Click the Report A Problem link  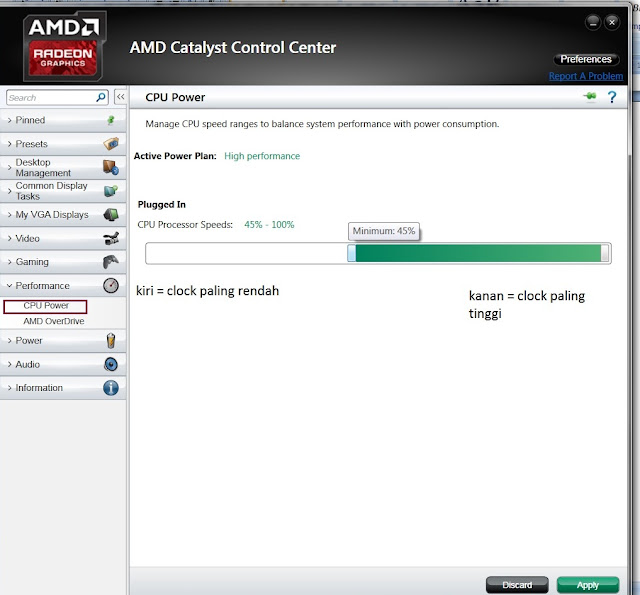(x=586, y=76)
